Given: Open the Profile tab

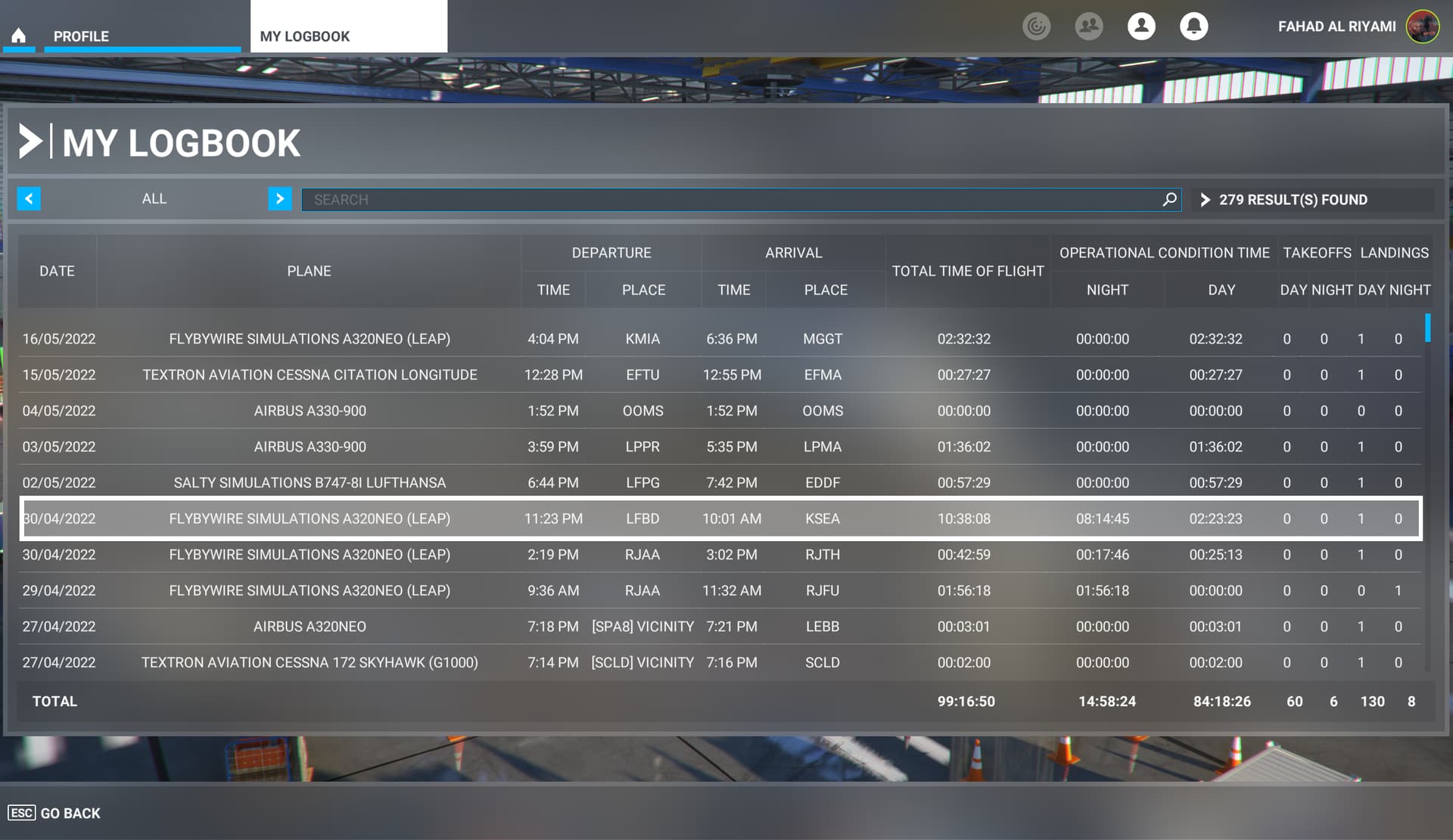Looking at the screenshot, I should click(x=81, y=36).
